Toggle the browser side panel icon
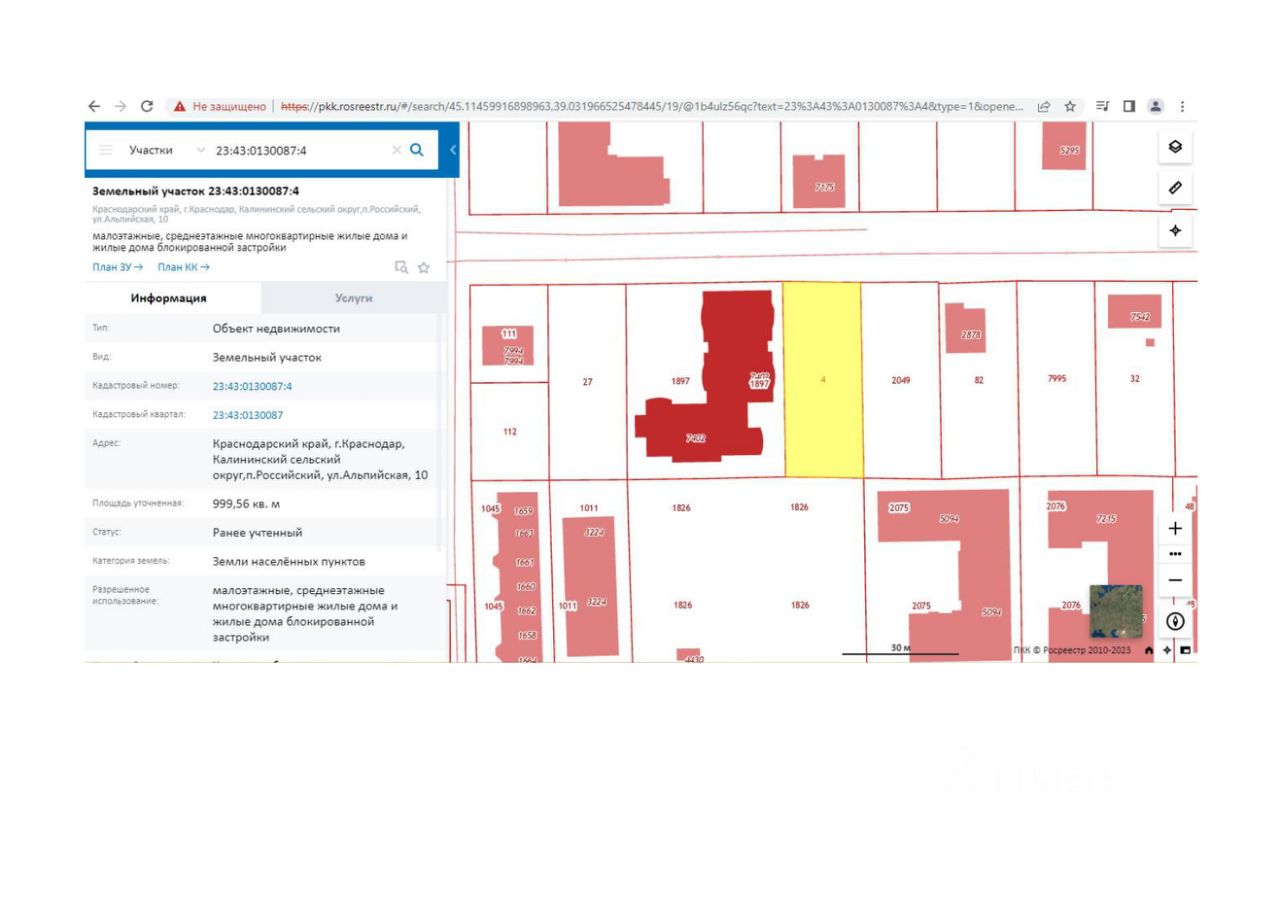Screen dimensions: 1280x904 pos(1129,106)
